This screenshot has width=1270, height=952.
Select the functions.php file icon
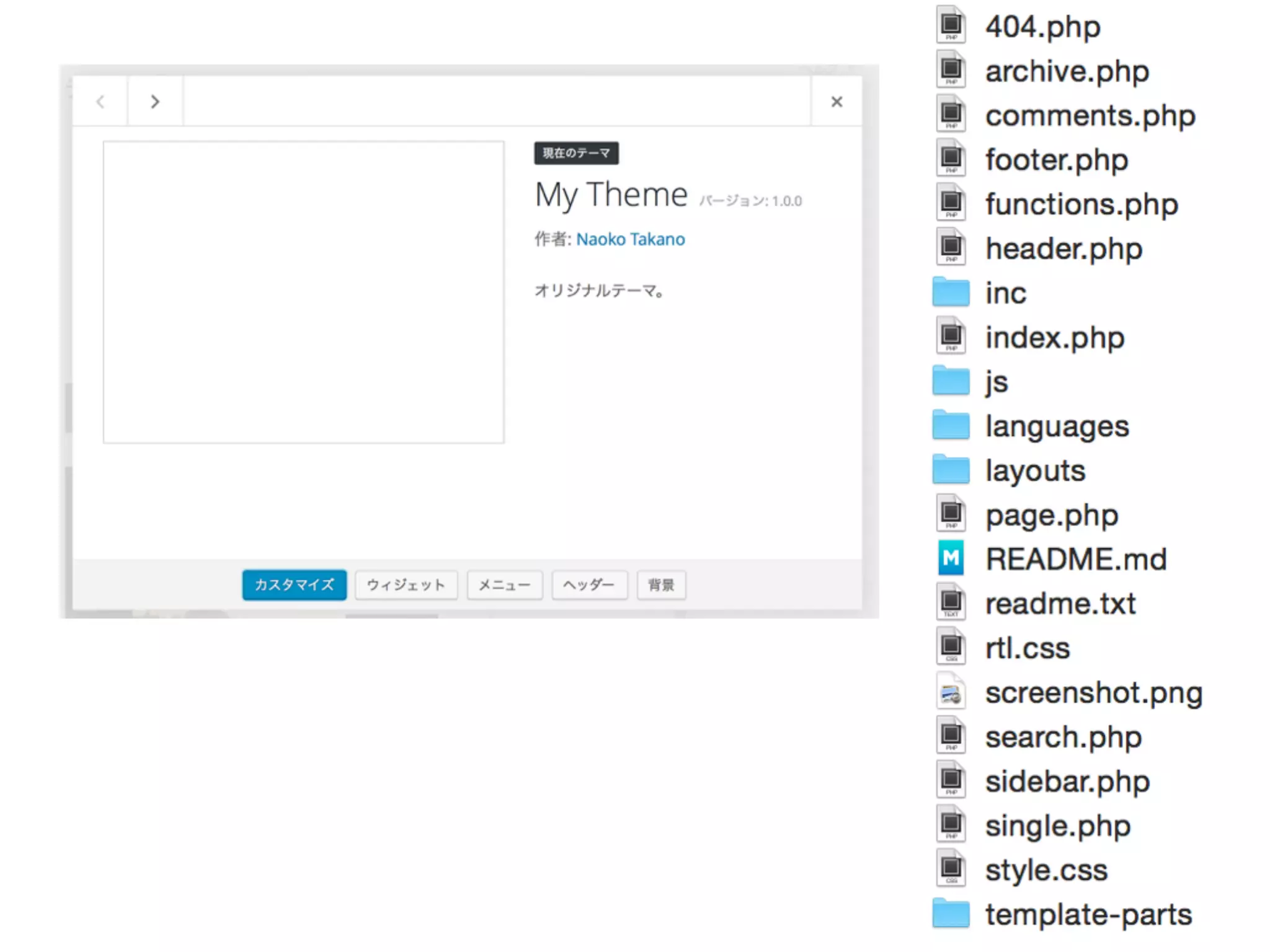click(x=951, y=203)
